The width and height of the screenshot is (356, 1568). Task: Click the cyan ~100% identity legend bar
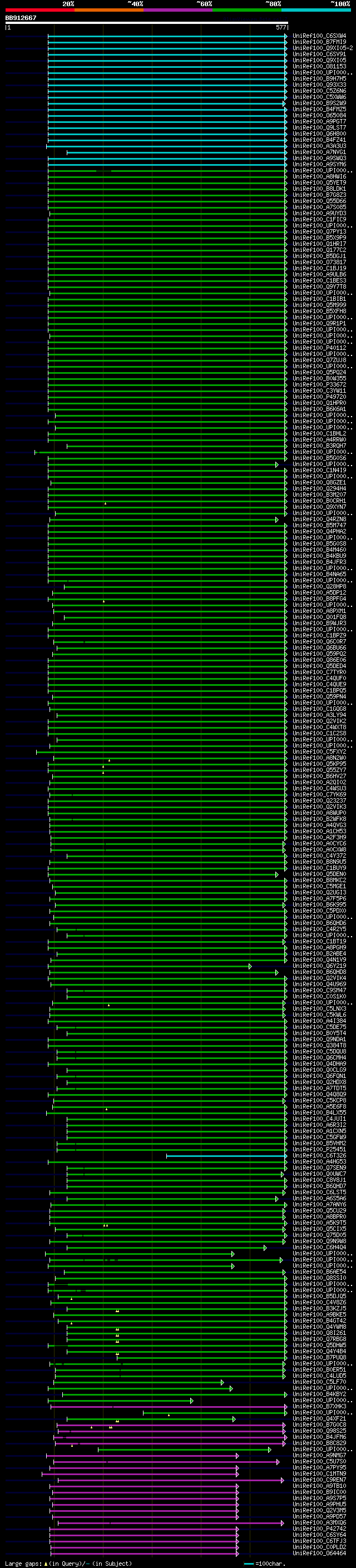pos(316,10)
